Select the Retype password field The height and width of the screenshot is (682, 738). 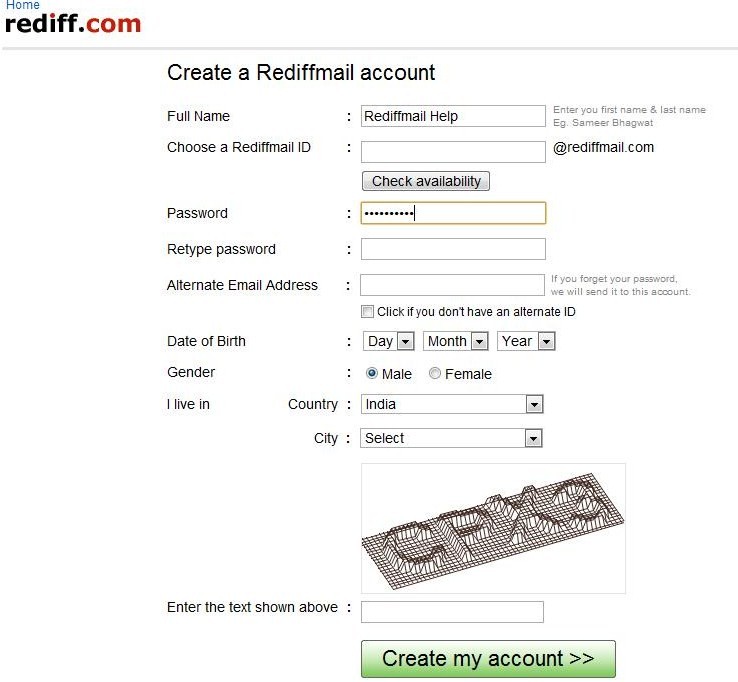click(x=453, y=249)
